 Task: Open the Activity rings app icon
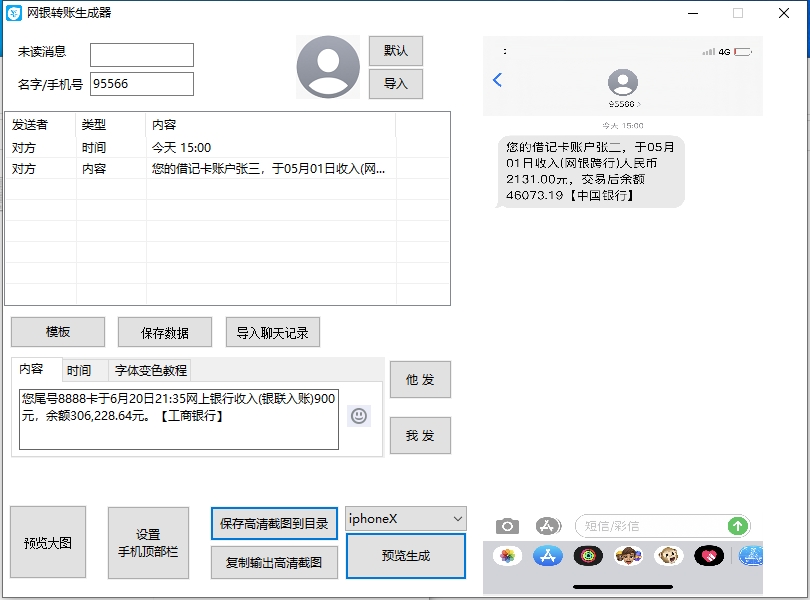[588, 556]
